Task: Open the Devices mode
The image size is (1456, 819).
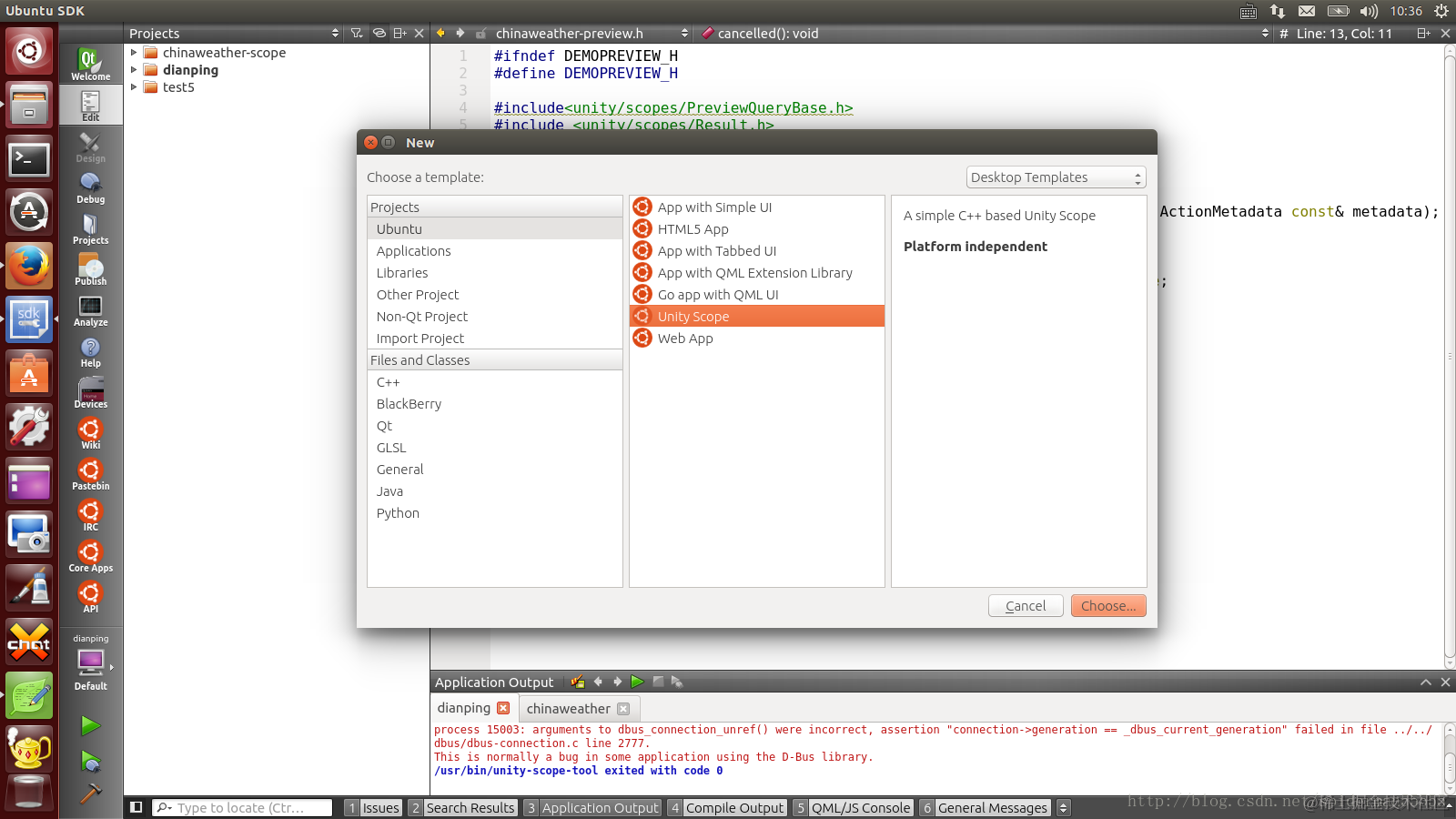Action: click(90, 392)
